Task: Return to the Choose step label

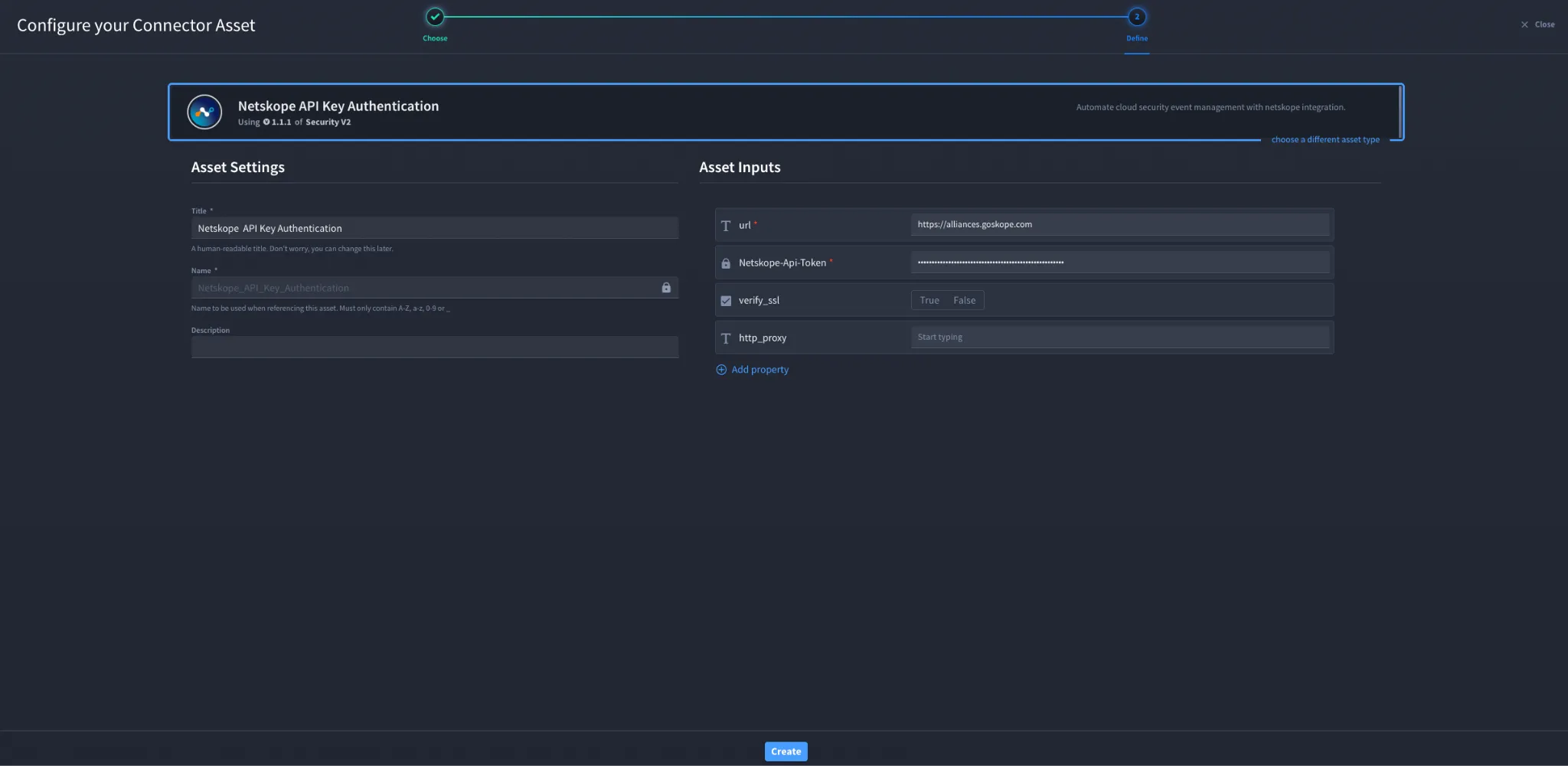Action: 435,38
